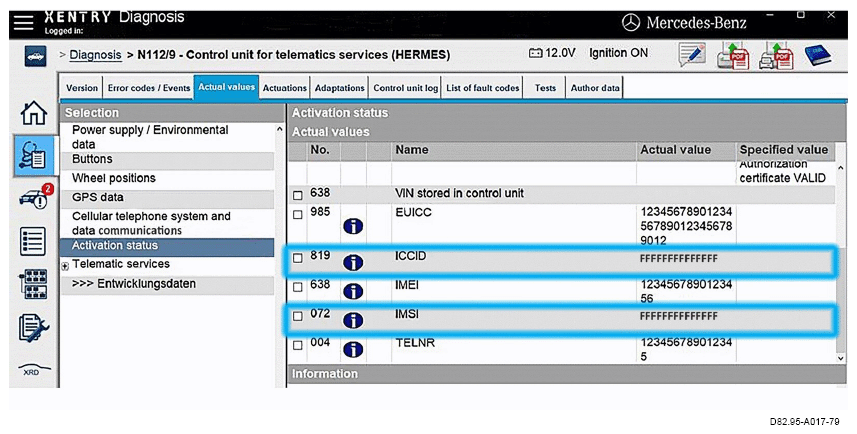This screenshot has height=434, width=857.
Task: Open the control unit network sidebar icon
Action: point(33,284)
